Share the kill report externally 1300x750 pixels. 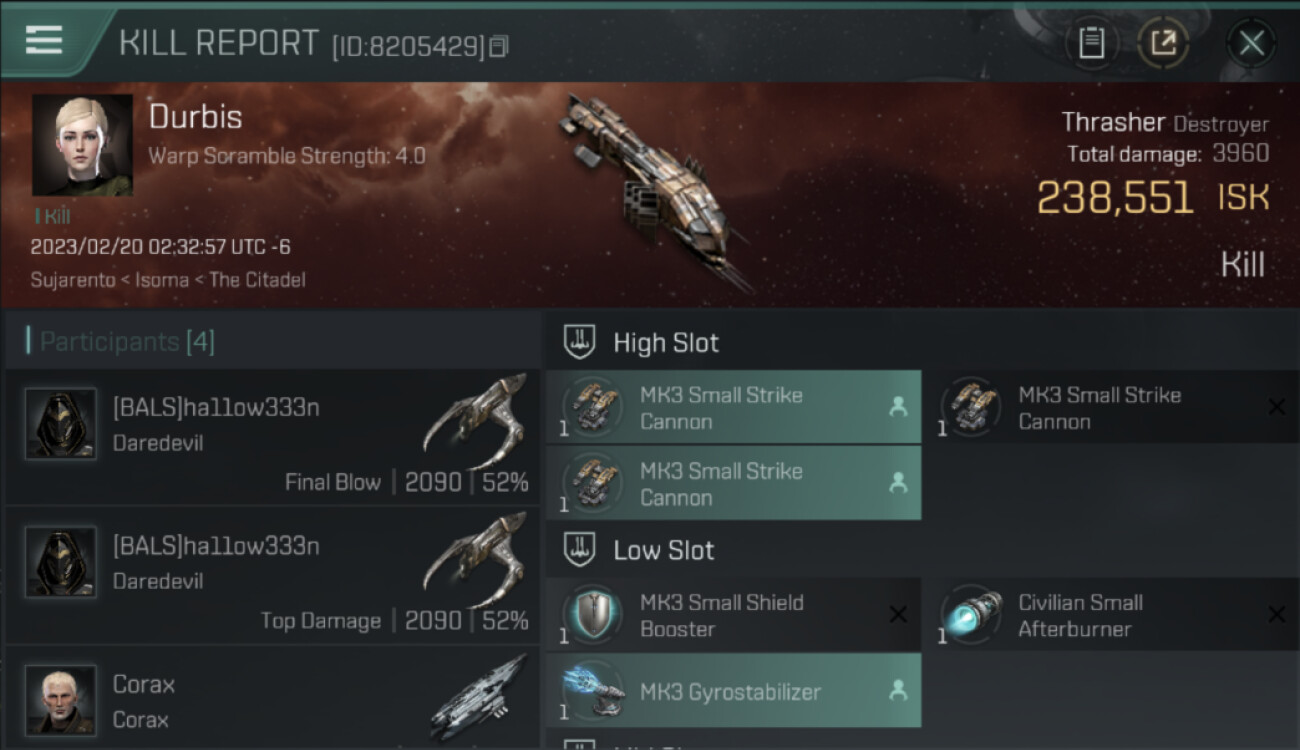[1163, 43]
